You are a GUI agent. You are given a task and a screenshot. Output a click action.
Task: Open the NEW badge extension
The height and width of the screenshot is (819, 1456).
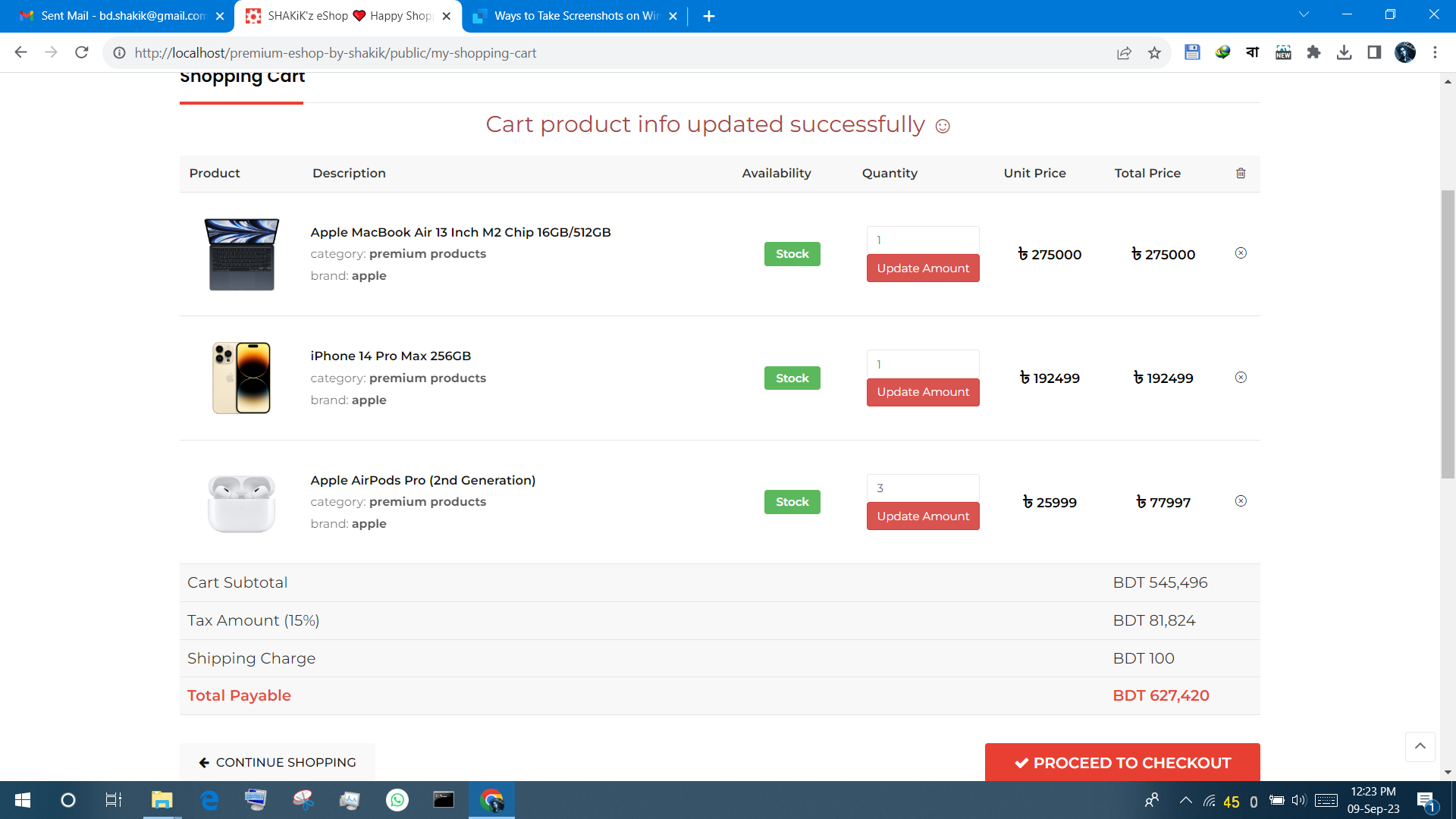[1283, 52]
